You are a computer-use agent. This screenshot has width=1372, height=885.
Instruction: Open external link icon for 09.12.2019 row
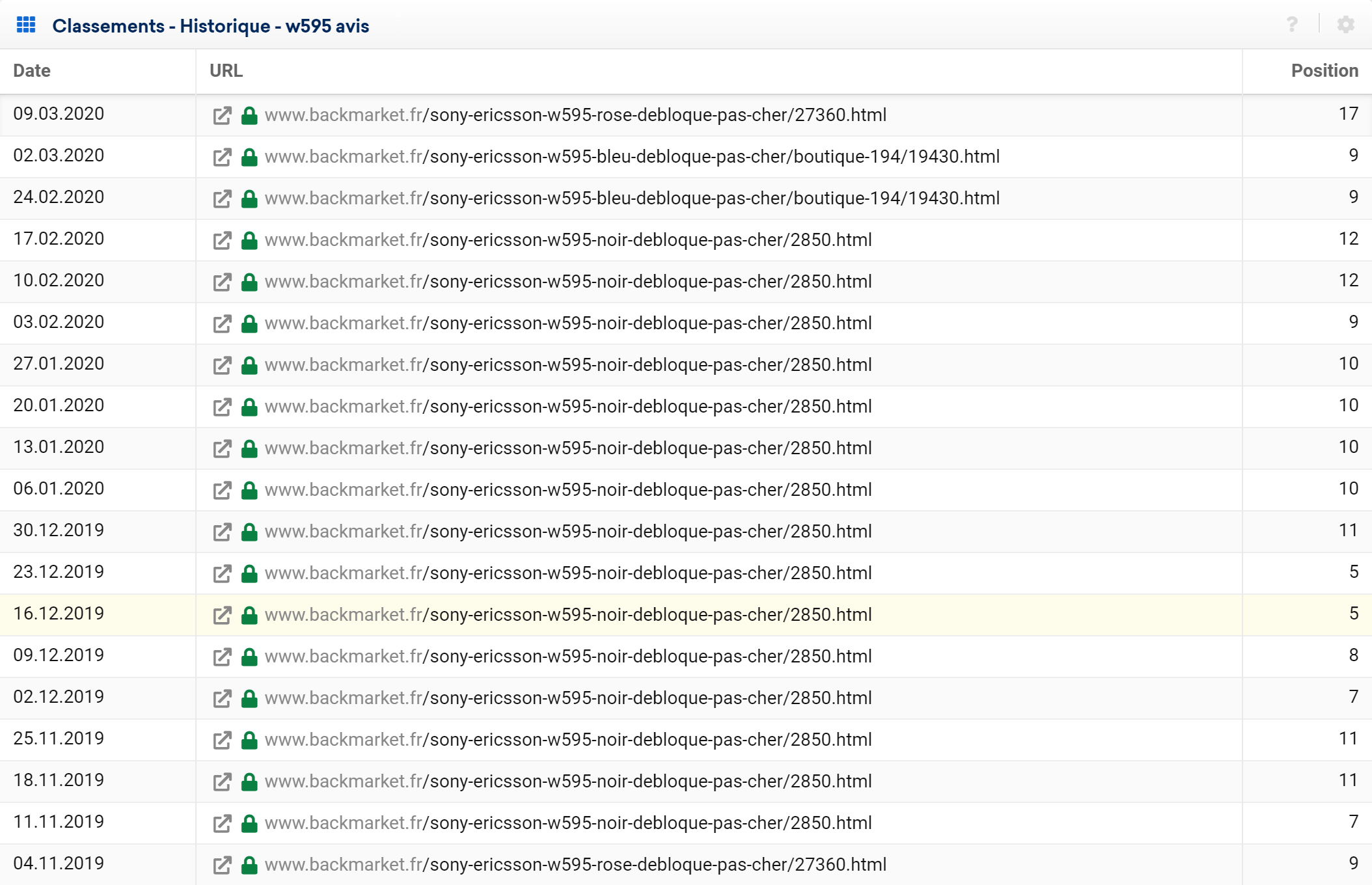pyautogui.click(x=222, y=657)
